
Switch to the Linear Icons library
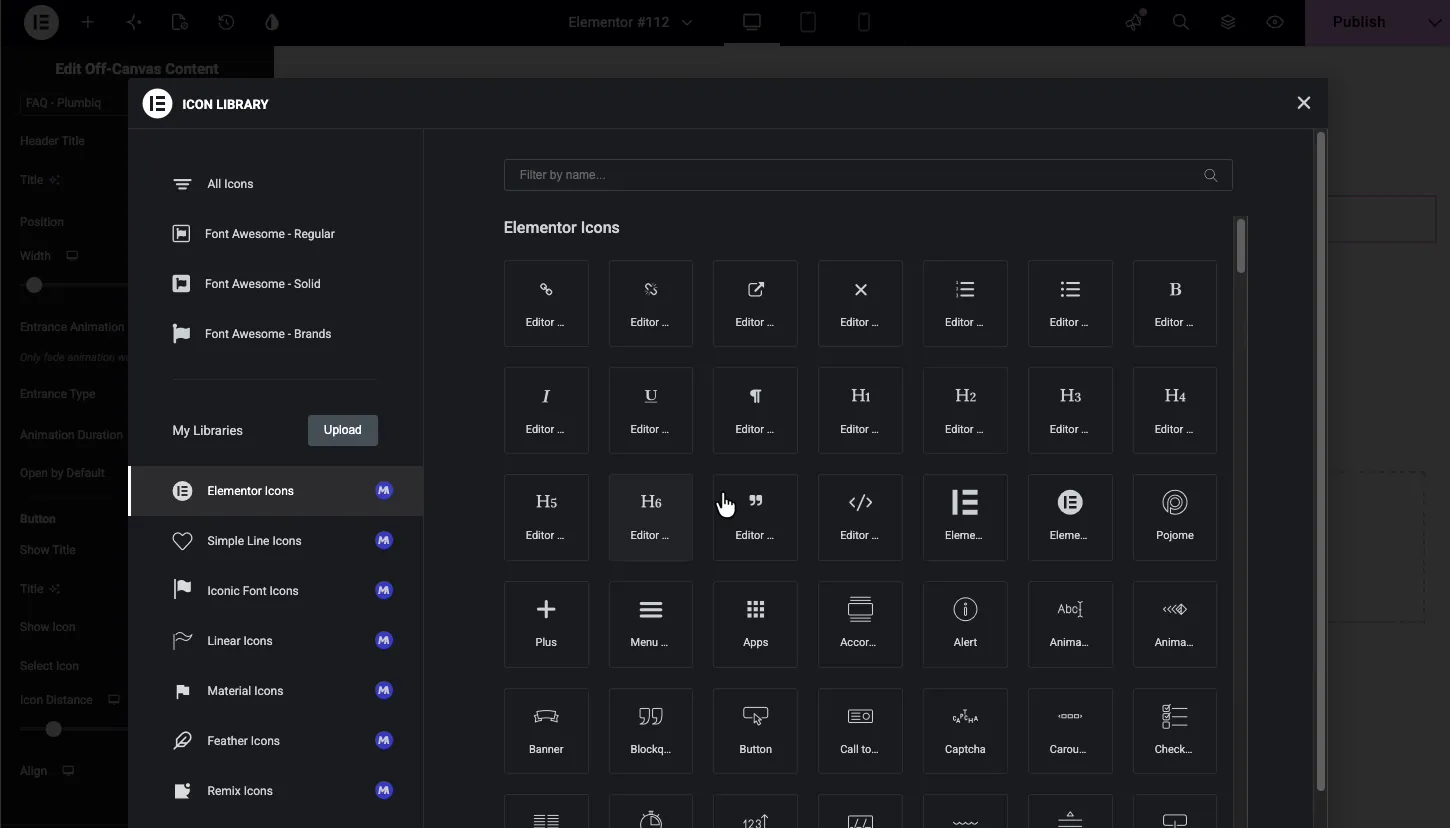pos(276,641)
